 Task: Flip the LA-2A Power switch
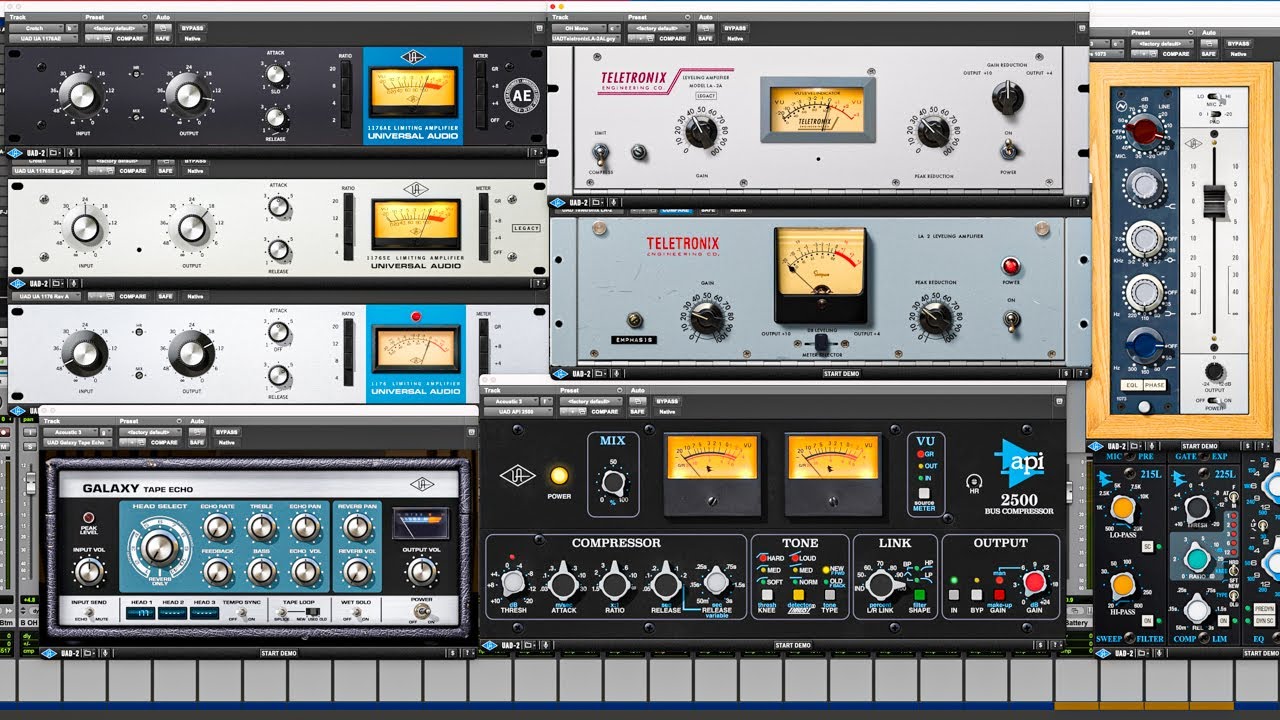1010,150
